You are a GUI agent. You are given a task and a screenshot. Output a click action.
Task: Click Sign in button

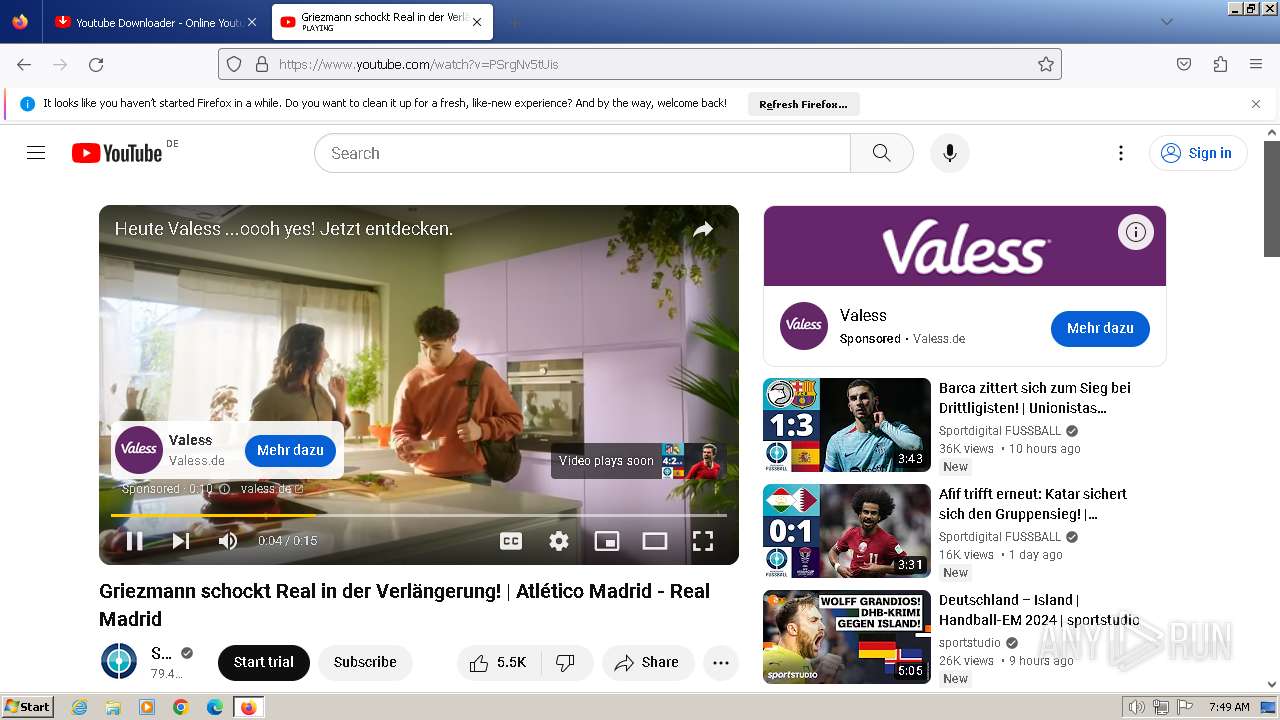[1198, 153]
